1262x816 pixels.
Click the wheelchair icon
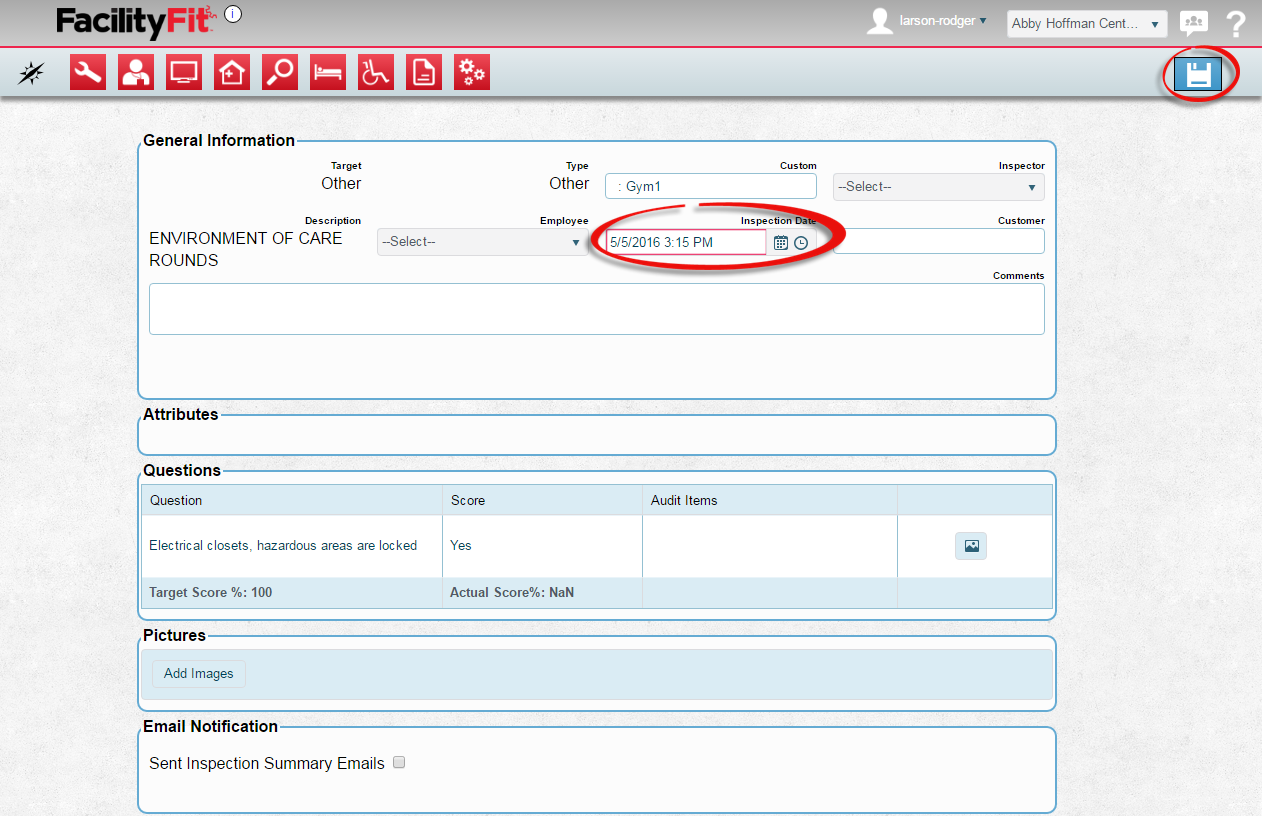pos(376,73)
